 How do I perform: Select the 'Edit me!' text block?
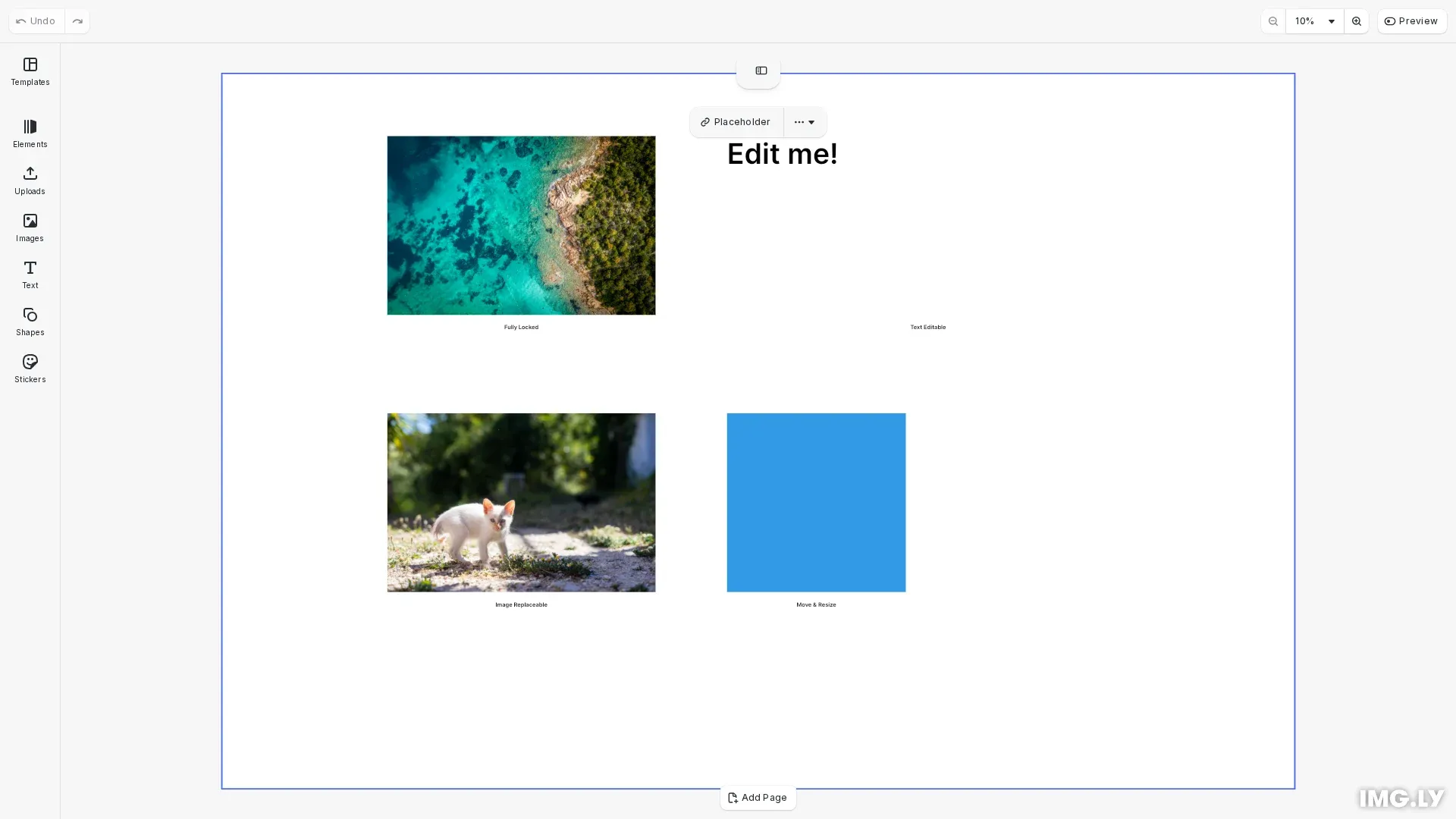[782, 154]
